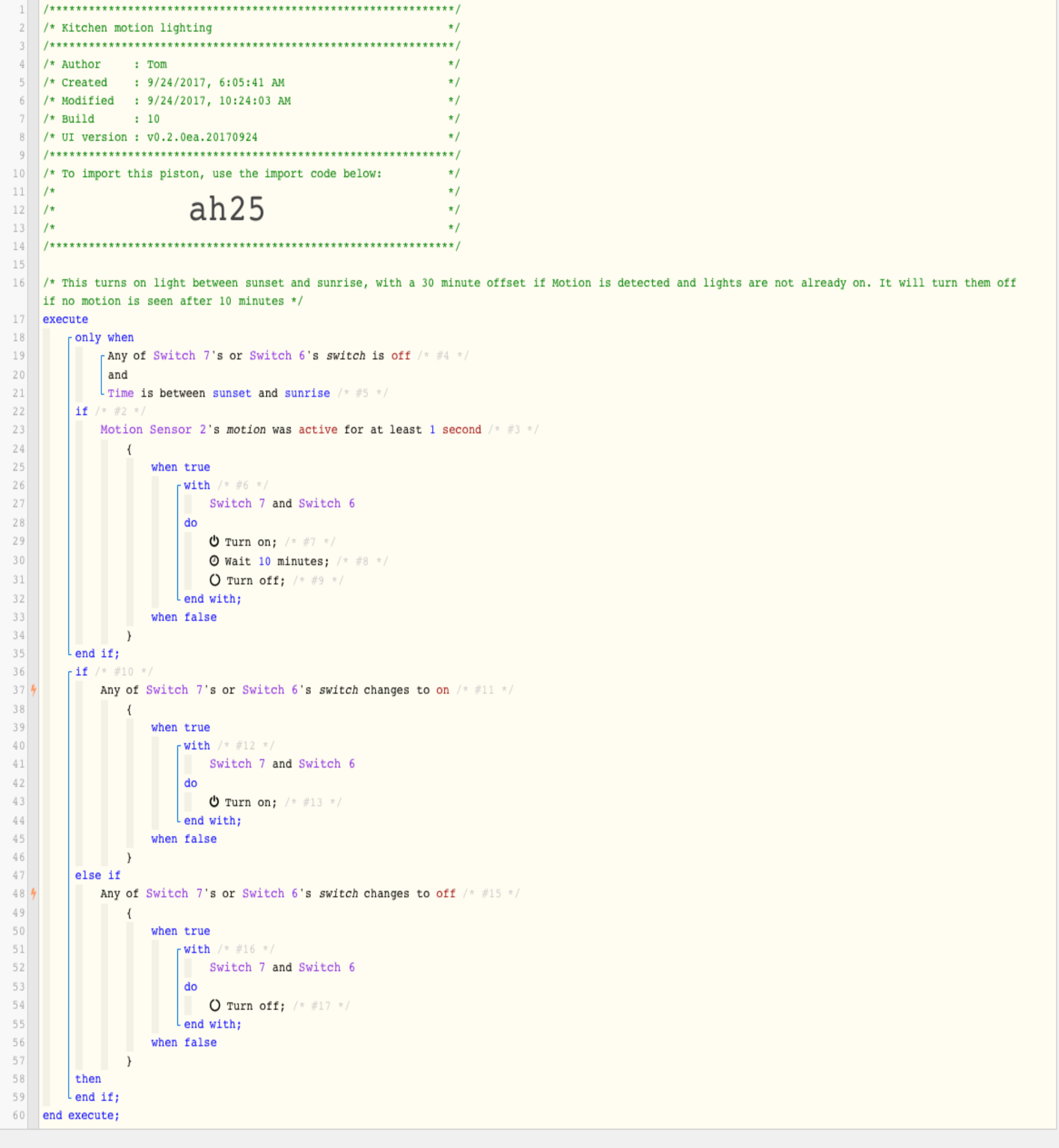The width and height of the screenshot is (1059, 1148).
Task: Click the 'Turn off;' task text #17
Action: pyautogui.click(x=256, y=1007)
